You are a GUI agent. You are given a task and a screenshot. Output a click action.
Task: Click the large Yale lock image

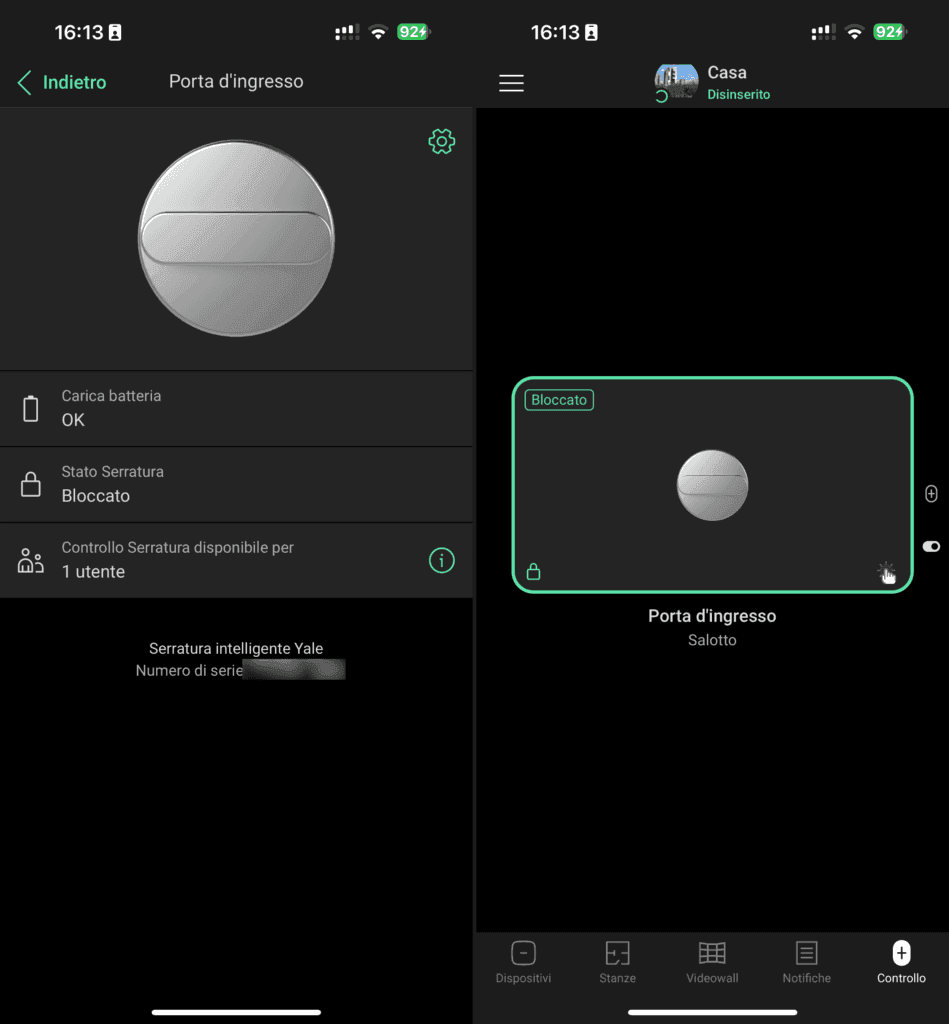(236, 239)
